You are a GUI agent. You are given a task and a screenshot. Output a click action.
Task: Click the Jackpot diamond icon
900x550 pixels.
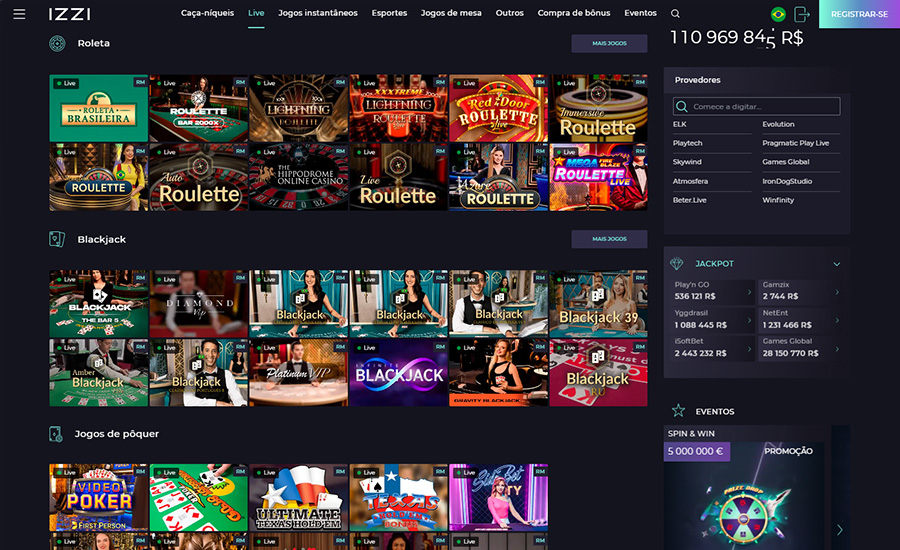click(677, 264)
